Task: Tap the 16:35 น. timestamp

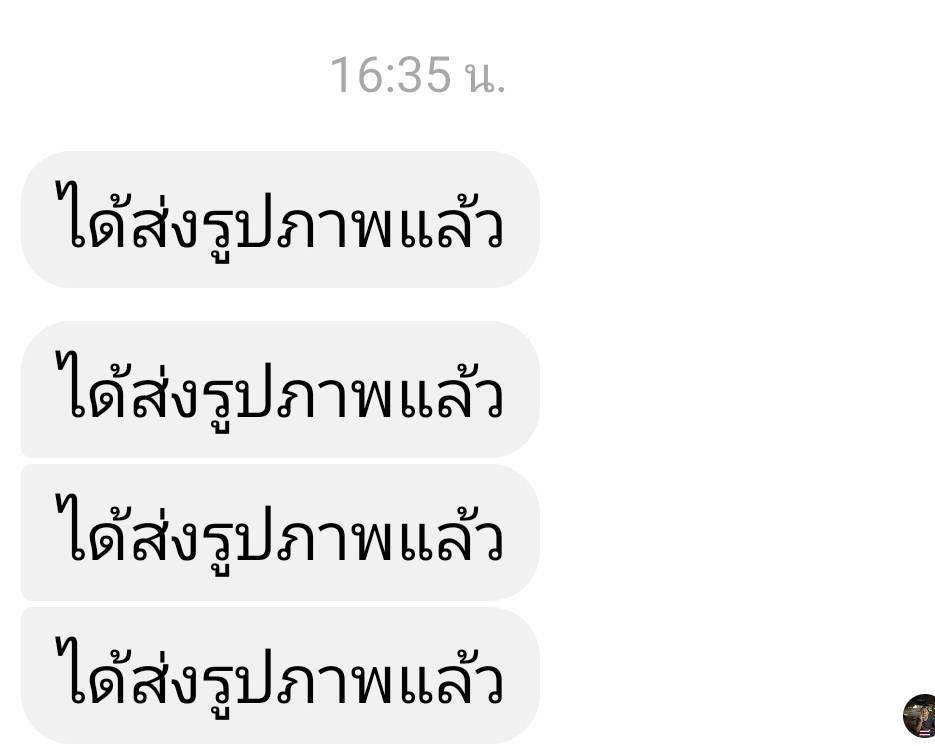Action: 418,75
